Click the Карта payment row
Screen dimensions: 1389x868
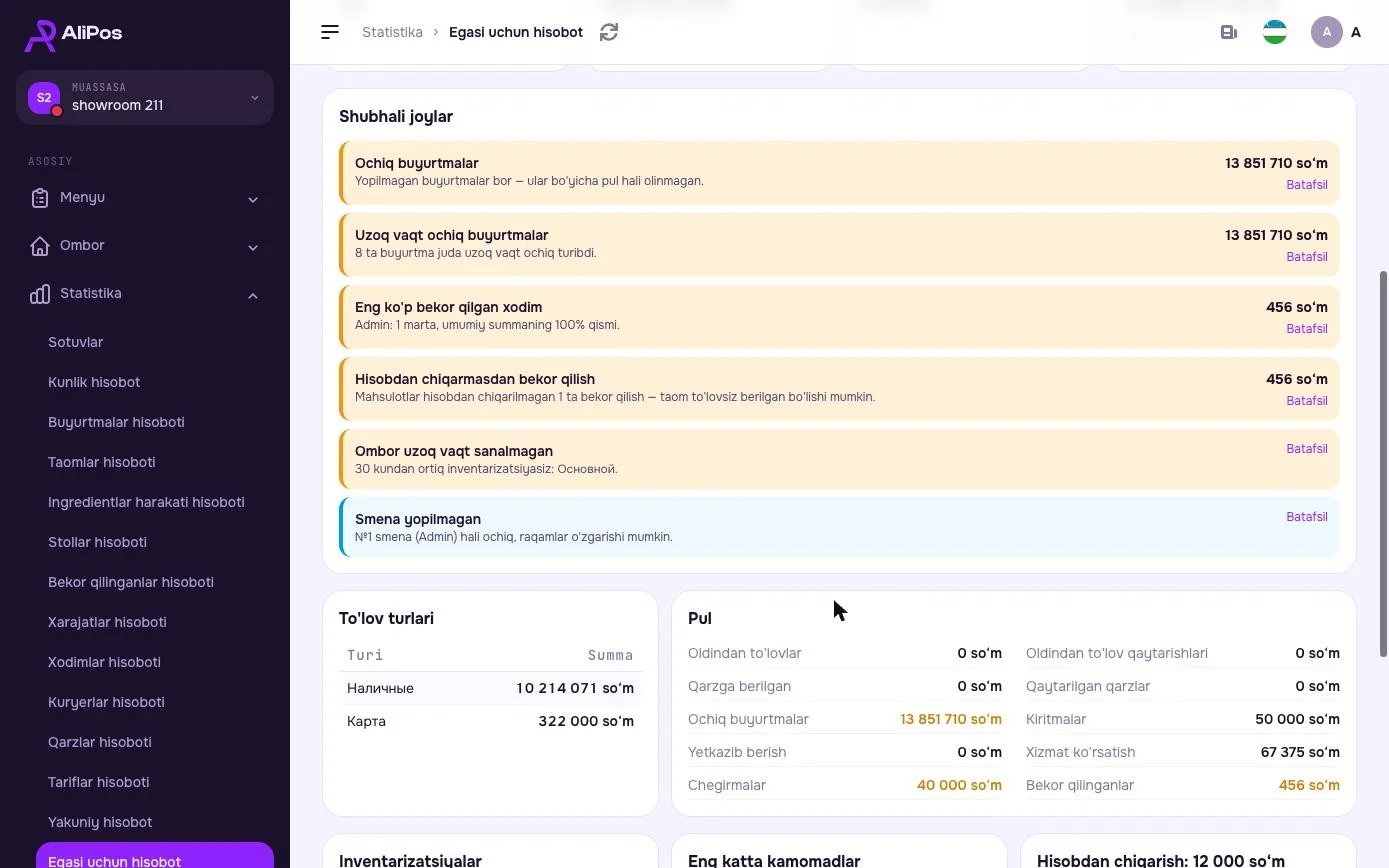tap(490, 721)
